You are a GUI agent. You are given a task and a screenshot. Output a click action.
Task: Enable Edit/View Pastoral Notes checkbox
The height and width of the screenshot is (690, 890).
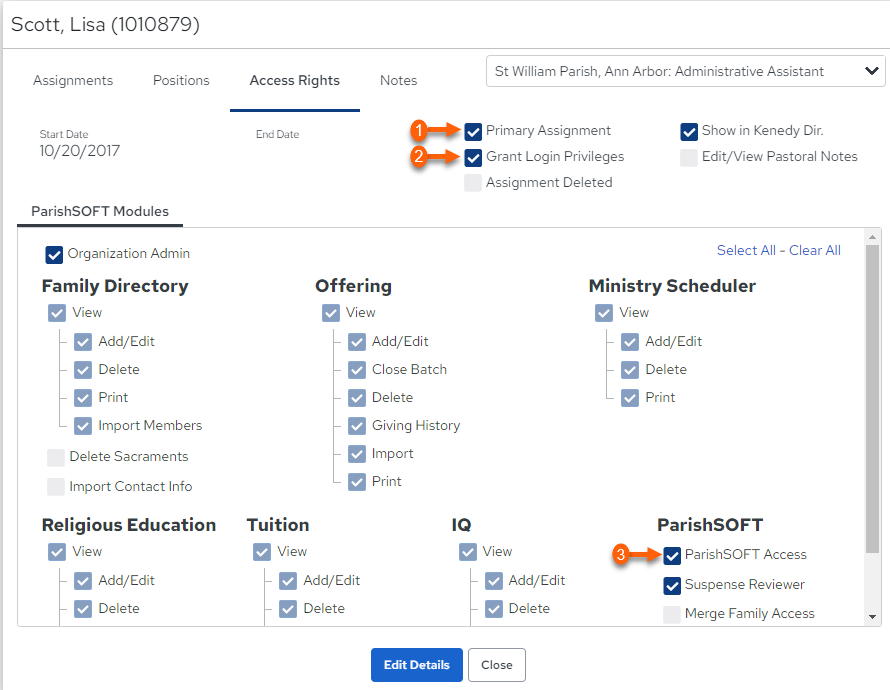coord(689,158)
